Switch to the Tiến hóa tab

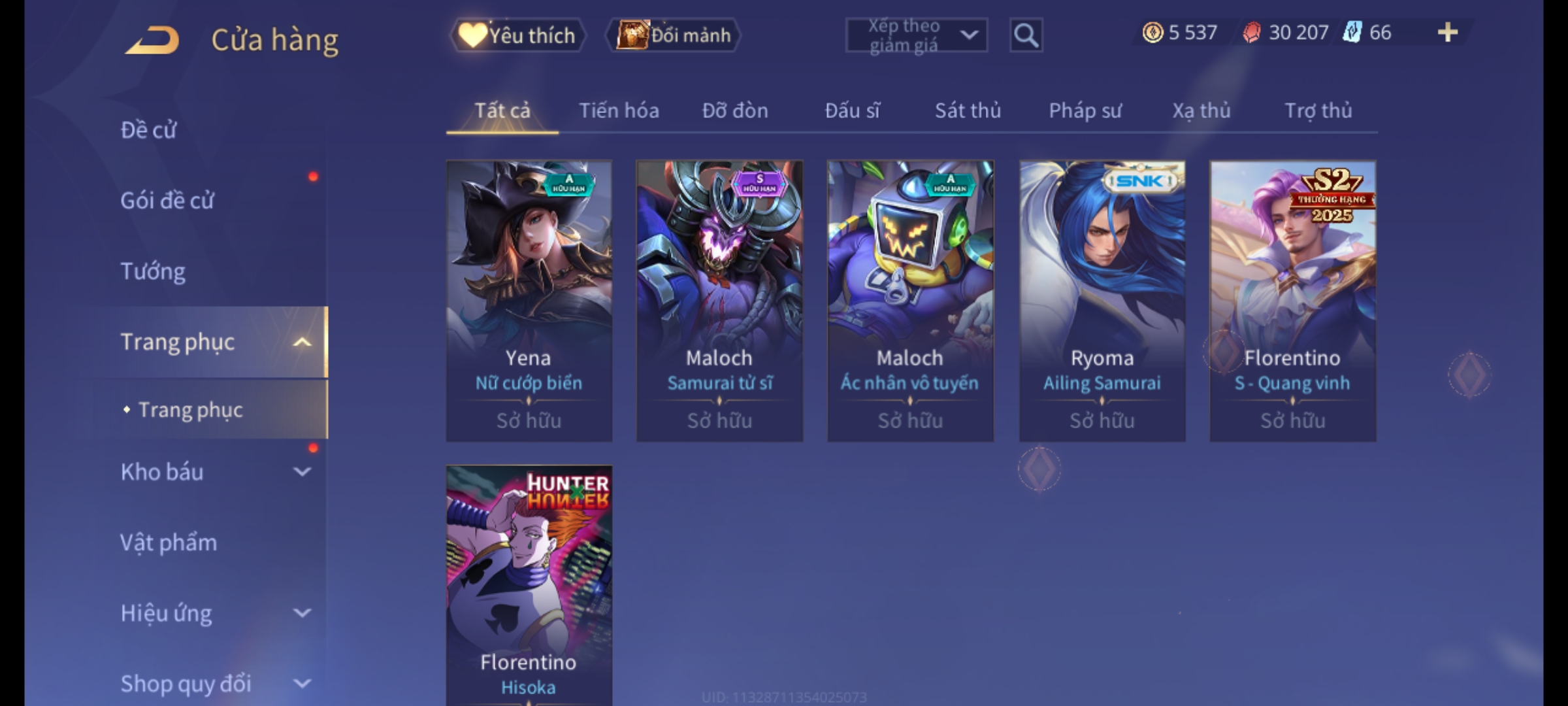coord(619,110)
